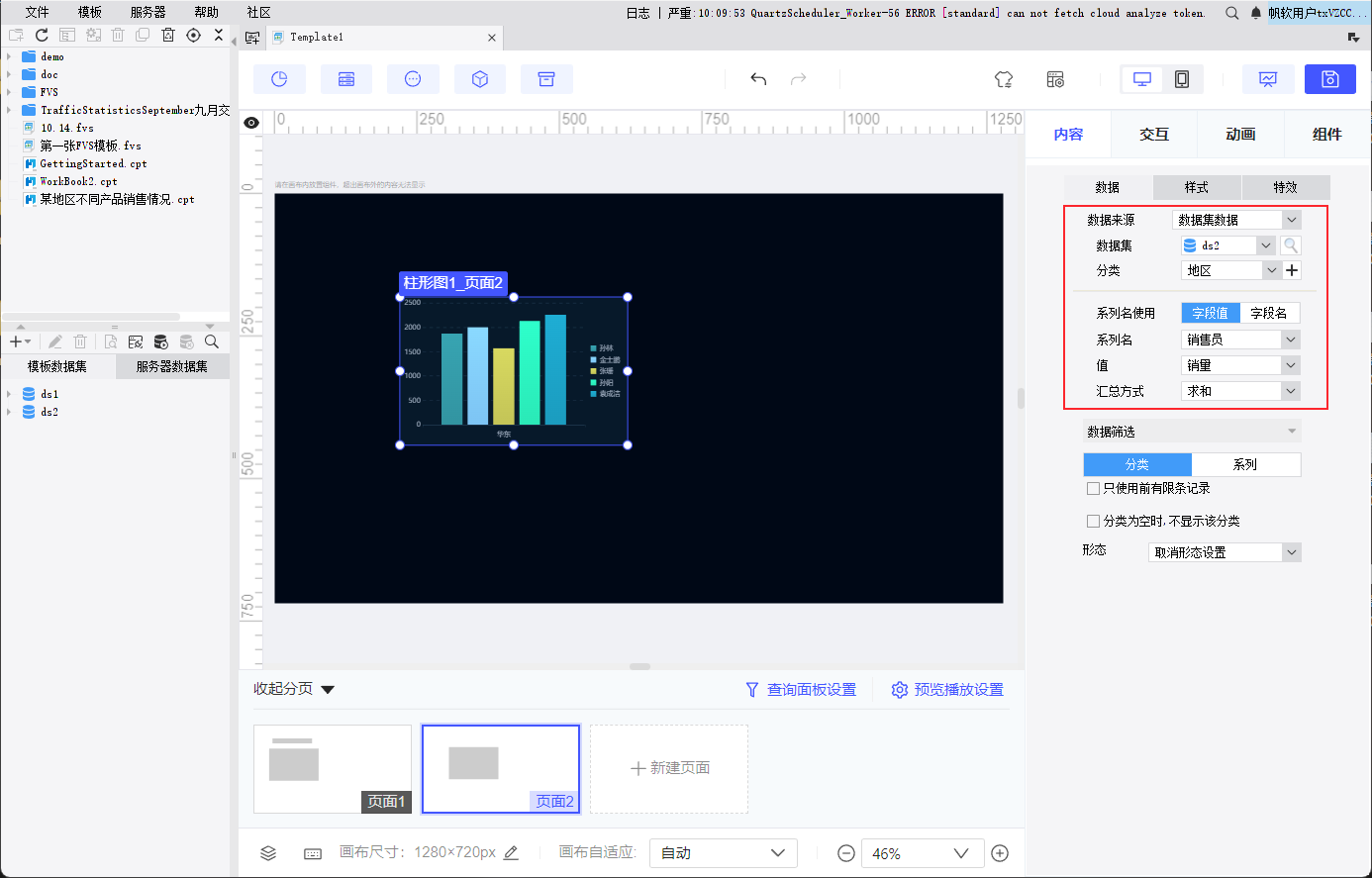Preview the template presentation
Image resolution: width=1372 pixels, height=878 pixels.
click(1268, 79)
